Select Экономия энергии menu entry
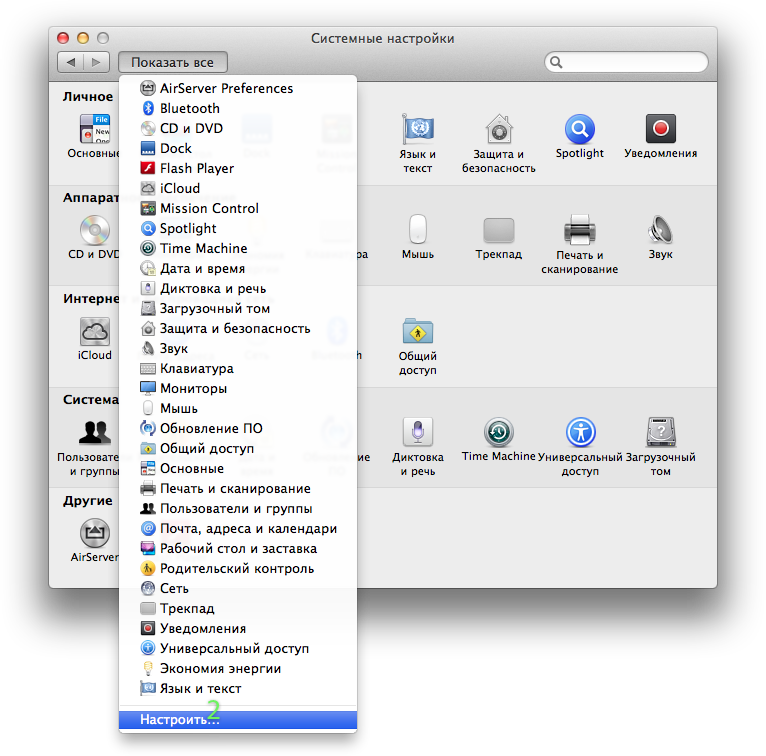 point(238,669)
